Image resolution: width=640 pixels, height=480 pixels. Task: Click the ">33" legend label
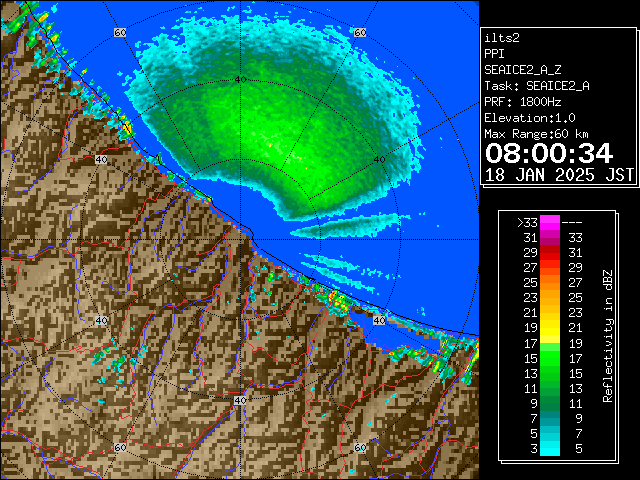[x=527, y=223]
